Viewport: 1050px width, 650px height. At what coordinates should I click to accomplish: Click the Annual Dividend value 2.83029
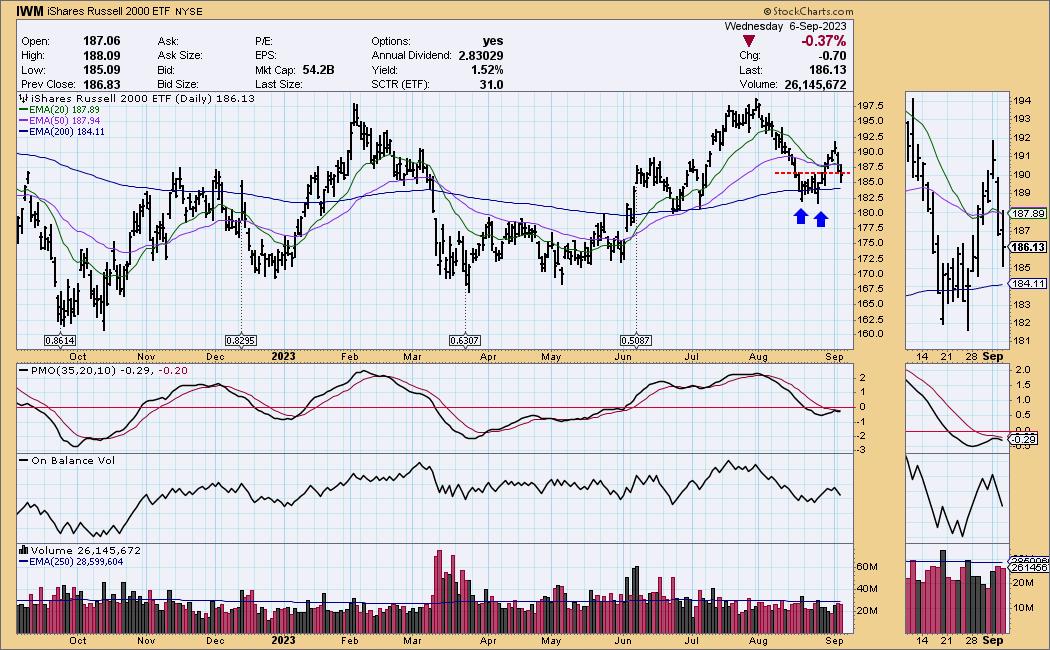[481, 56]
